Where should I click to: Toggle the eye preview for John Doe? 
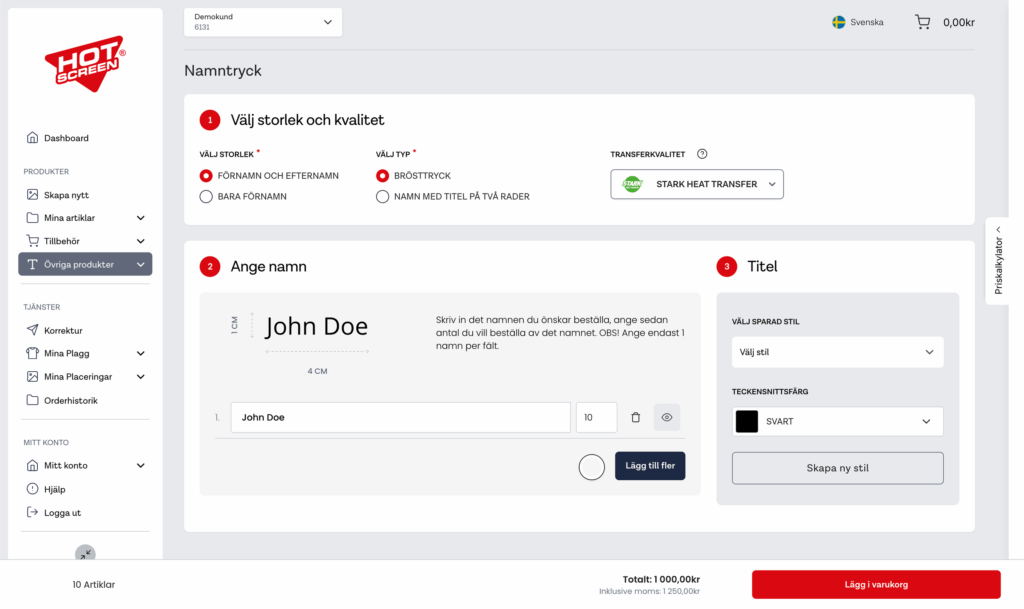pos(667,417)
